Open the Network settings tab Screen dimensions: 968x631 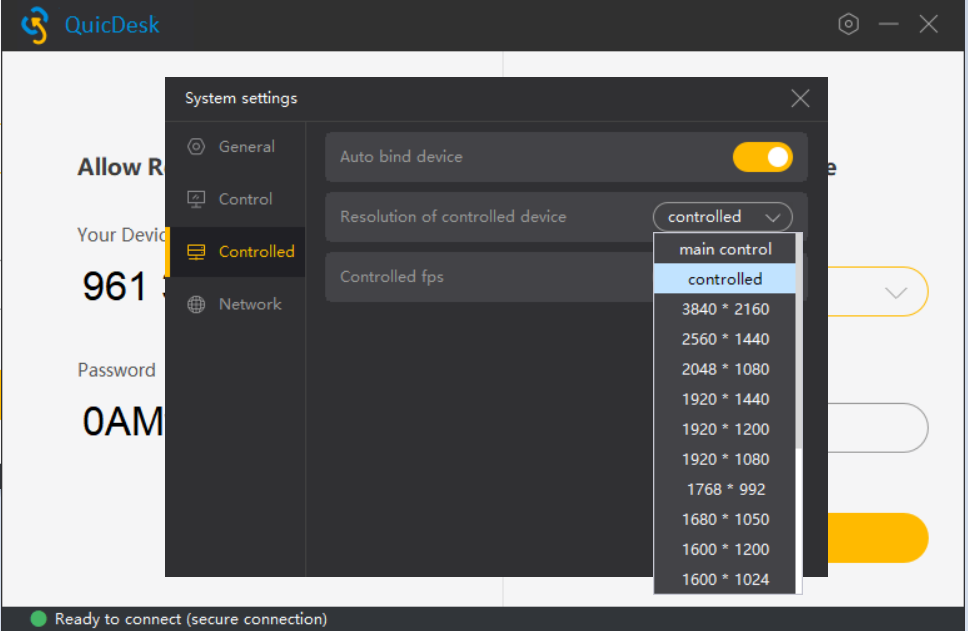click(237, 304)
